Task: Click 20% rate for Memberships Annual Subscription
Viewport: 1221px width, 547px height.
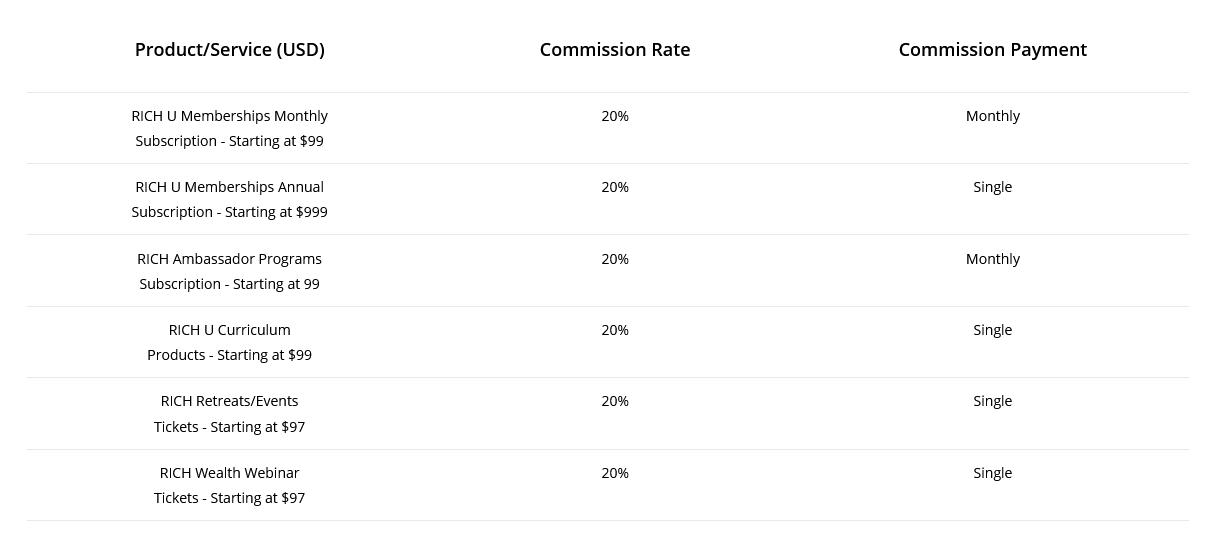Action: click(615, 187)
